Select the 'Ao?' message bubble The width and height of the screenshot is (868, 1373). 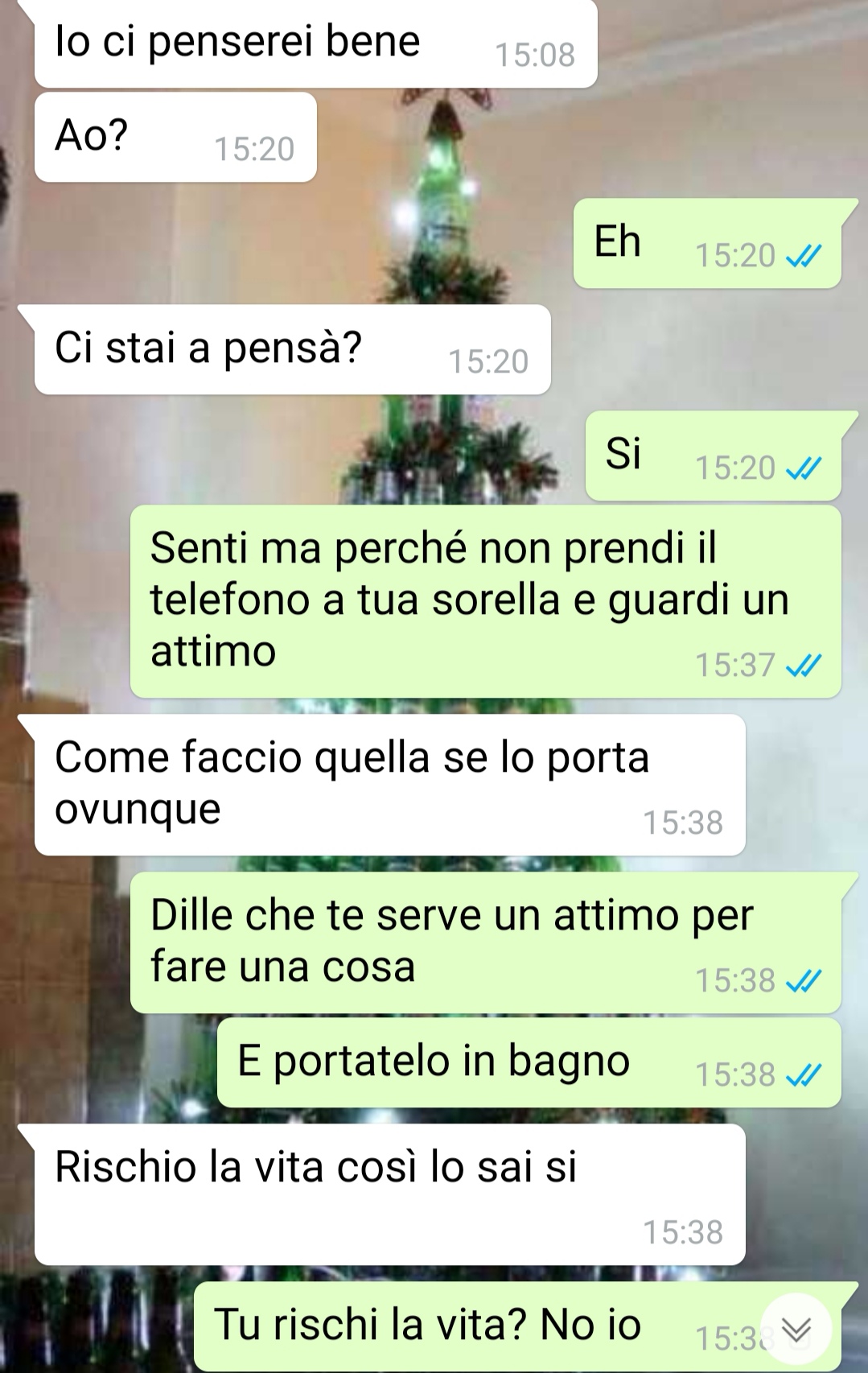pos(175,137)
